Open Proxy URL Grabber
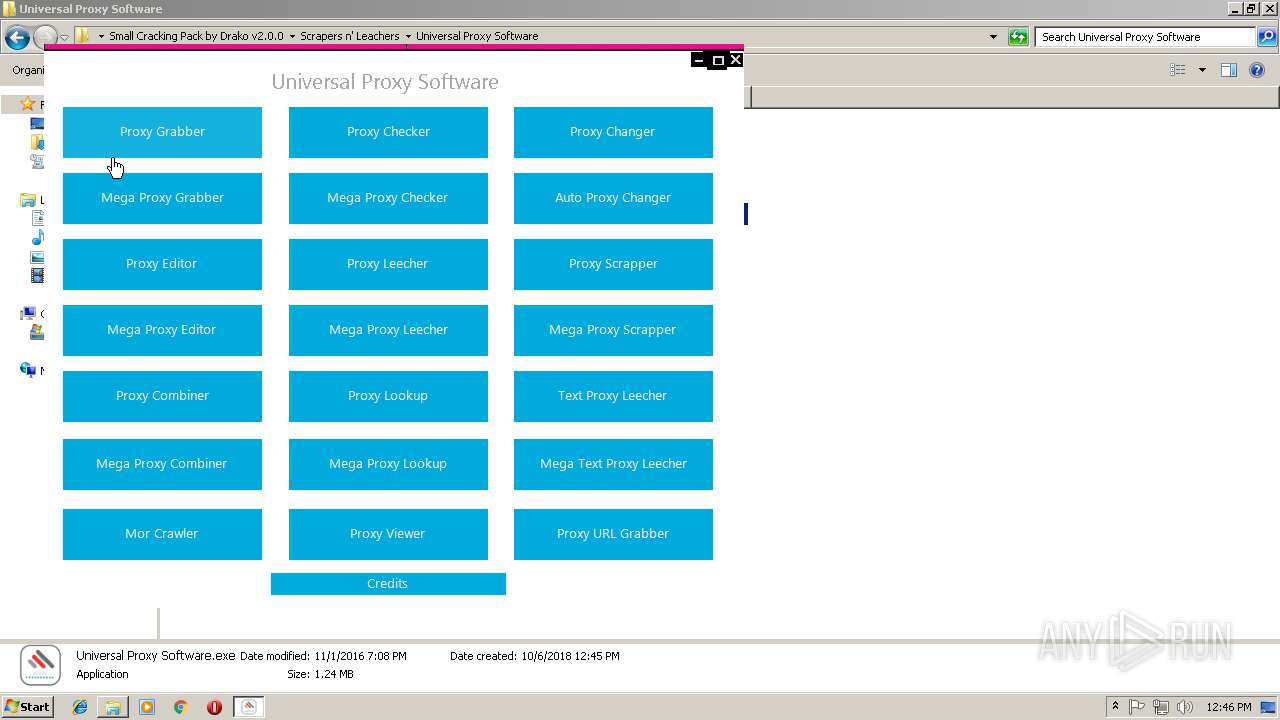 click(x=613, y=534)
